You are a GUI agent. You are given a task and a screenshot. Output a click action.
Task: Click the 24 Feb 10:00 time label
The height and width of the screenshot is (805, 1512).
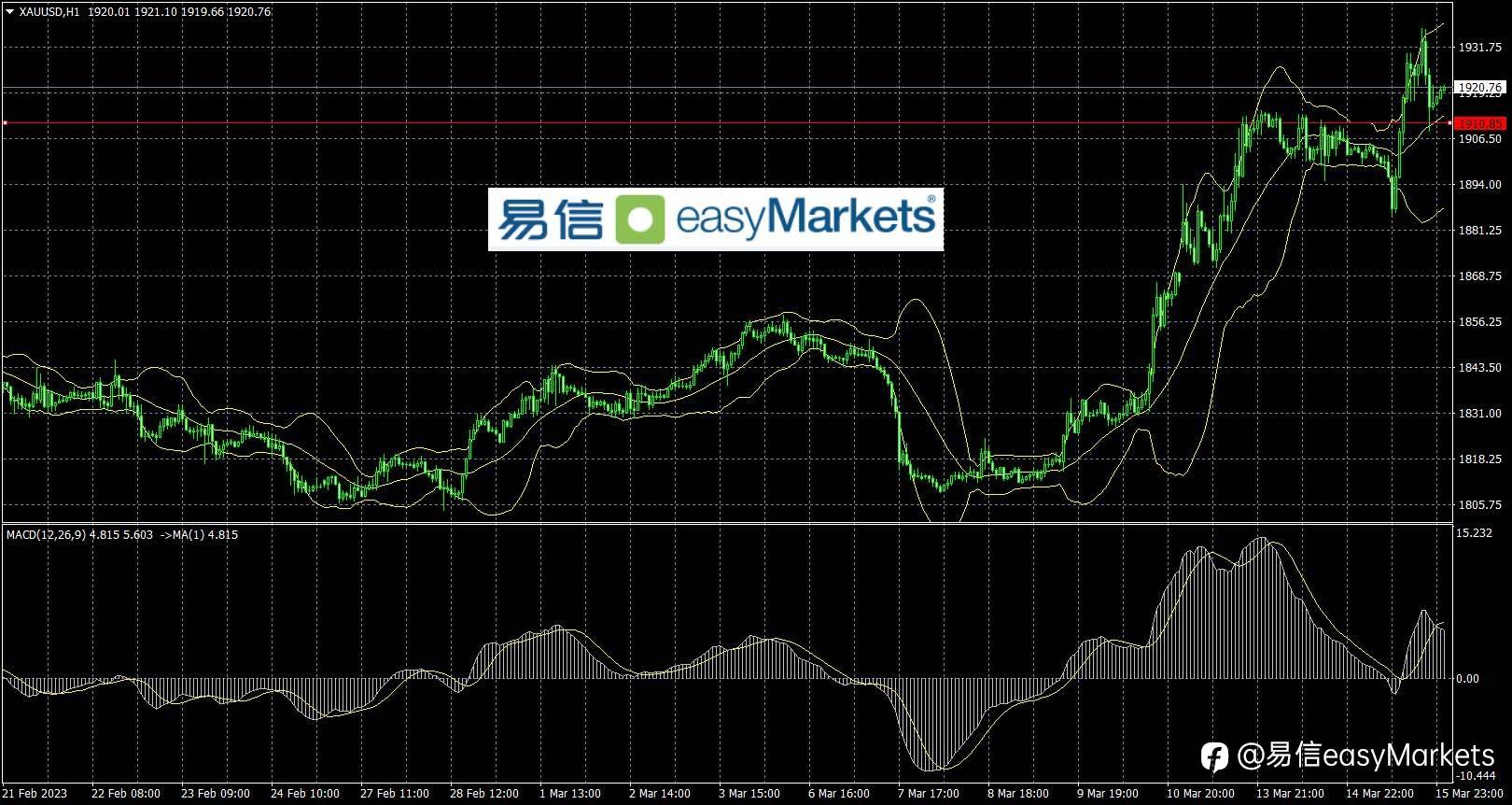(x=305, y=794)
